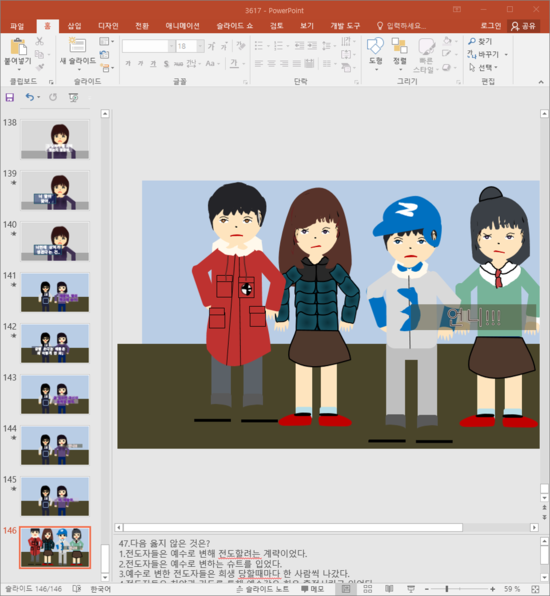Switch to Reading view icon
Viewport: 550px width, 596px height.
[389, 589]
